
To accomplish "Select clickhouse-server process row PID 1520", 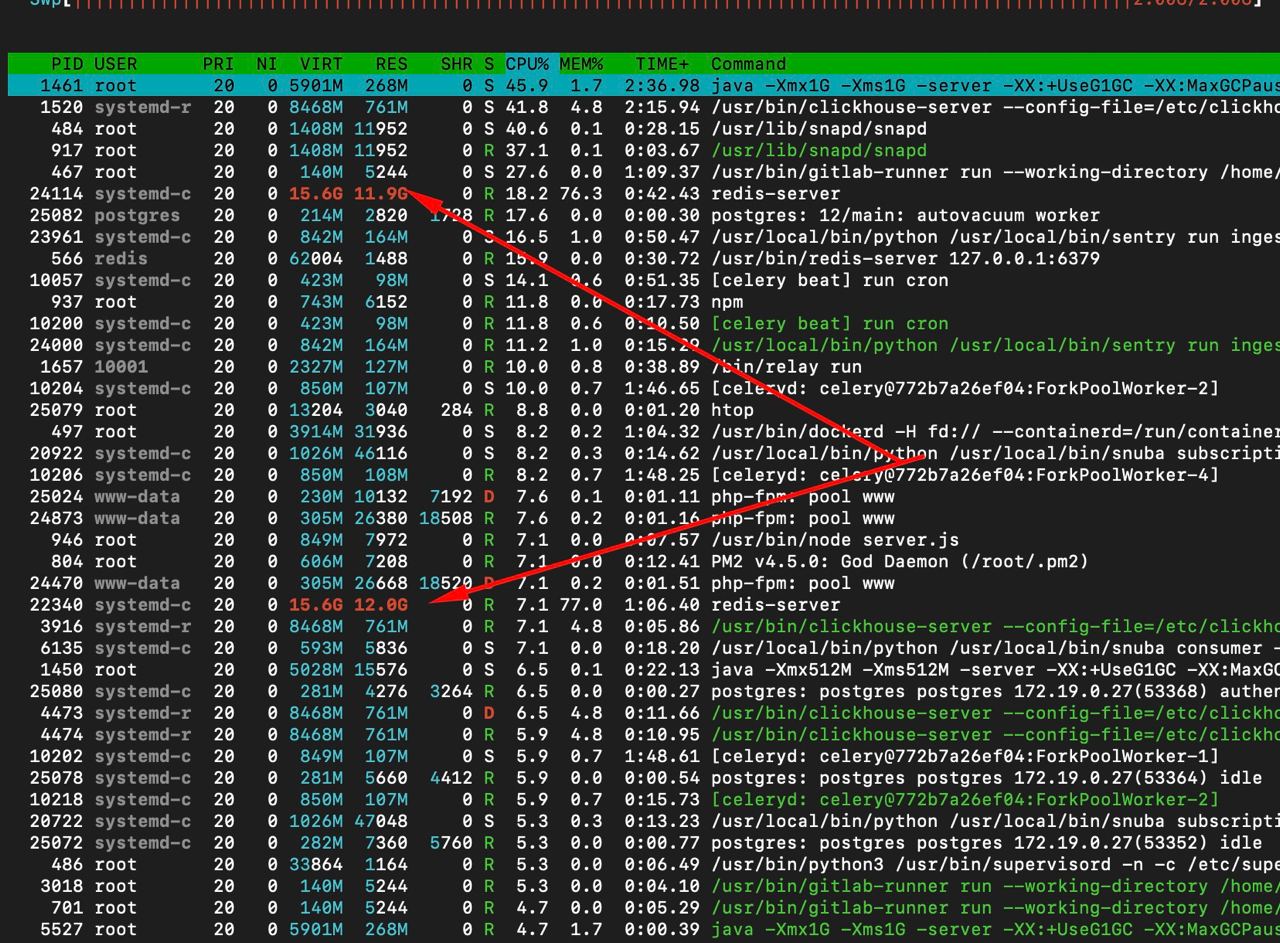I will point(644,107).
